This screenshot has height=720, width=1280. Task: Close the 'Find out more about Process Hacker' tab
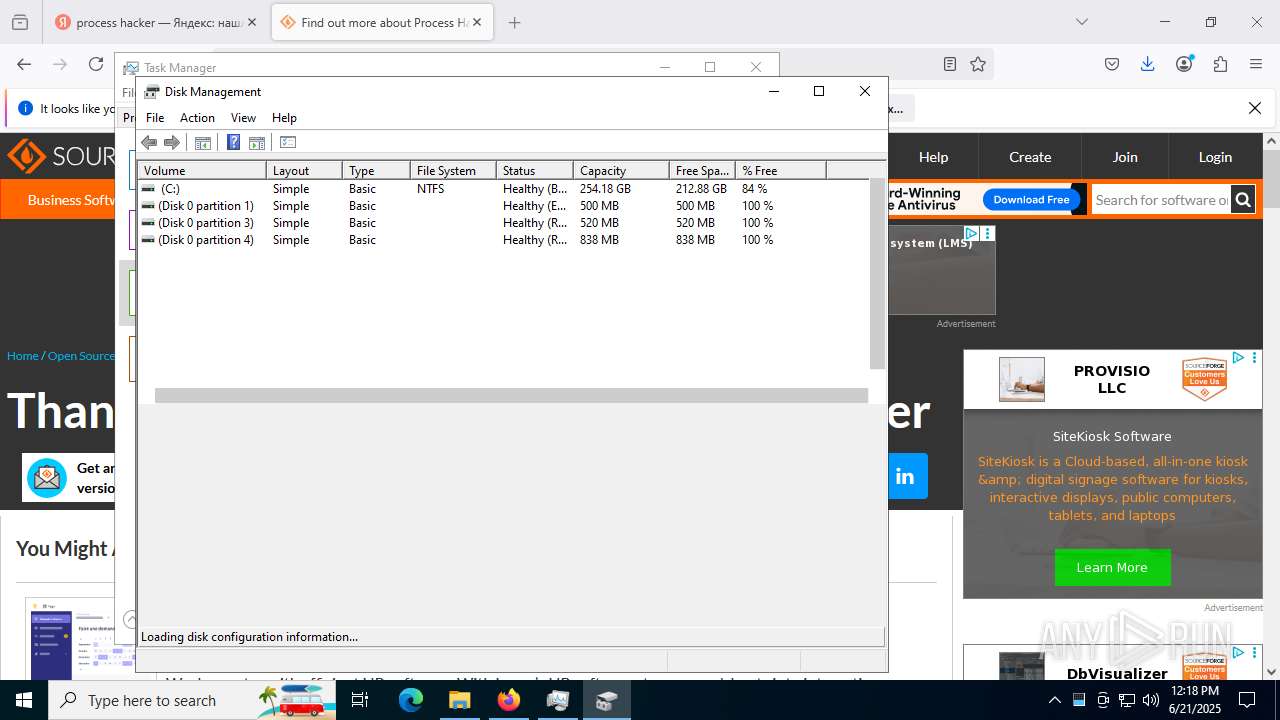pos(477,22)
